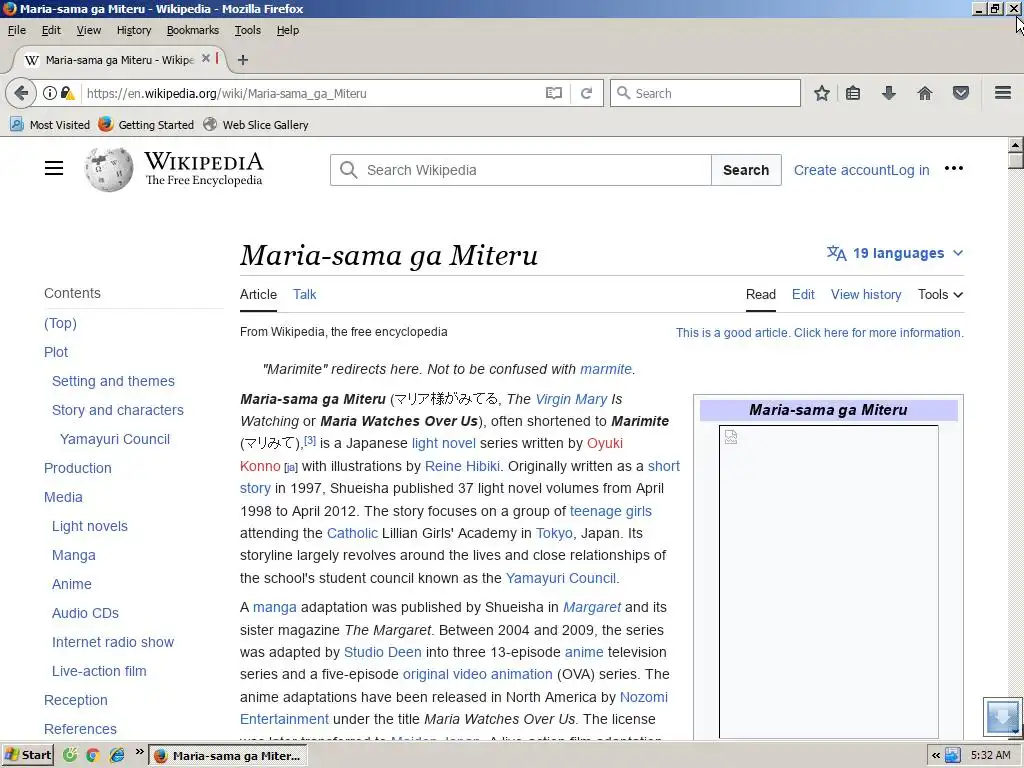
Task: Go back with the browser back arrow
Action: [x=21, y=93]
